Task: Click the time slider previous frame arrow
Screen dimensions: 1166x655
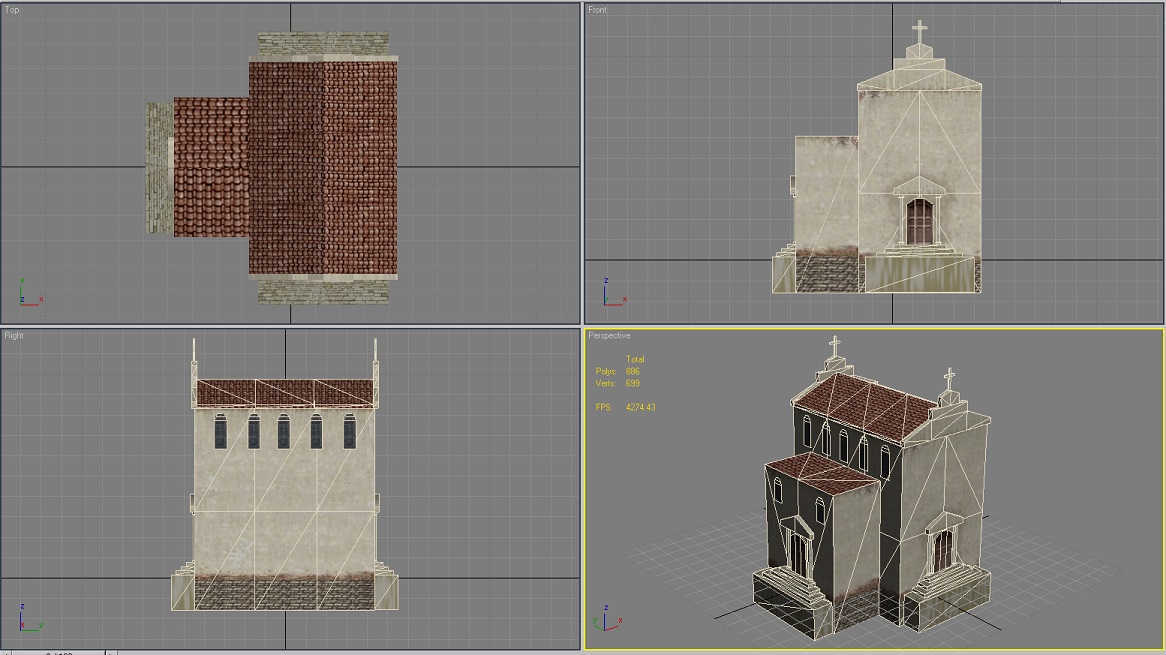Action: 4,653
